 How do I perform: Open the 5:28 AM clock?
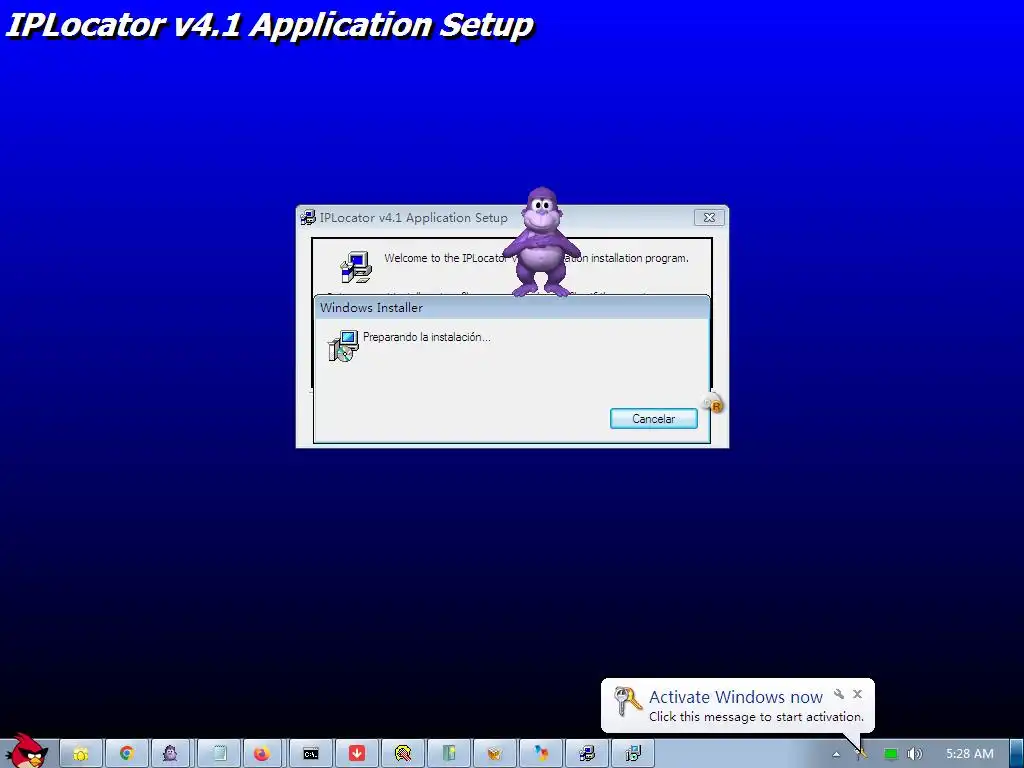[970, 754]
